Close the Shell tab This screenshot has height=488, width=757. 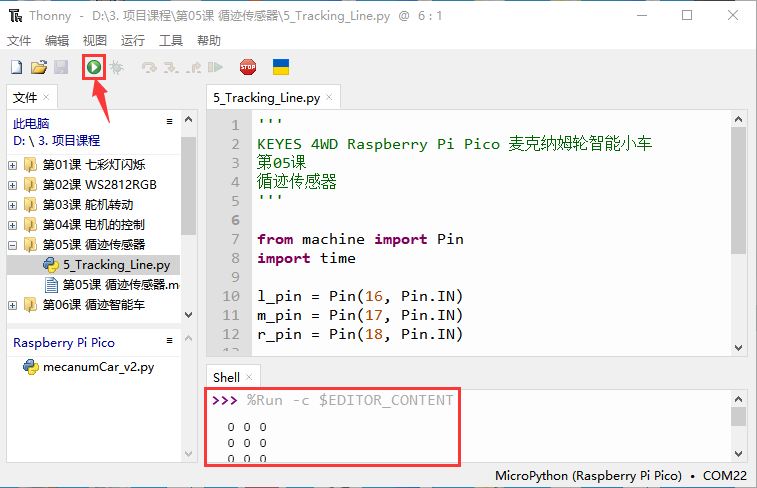[249, 377]
